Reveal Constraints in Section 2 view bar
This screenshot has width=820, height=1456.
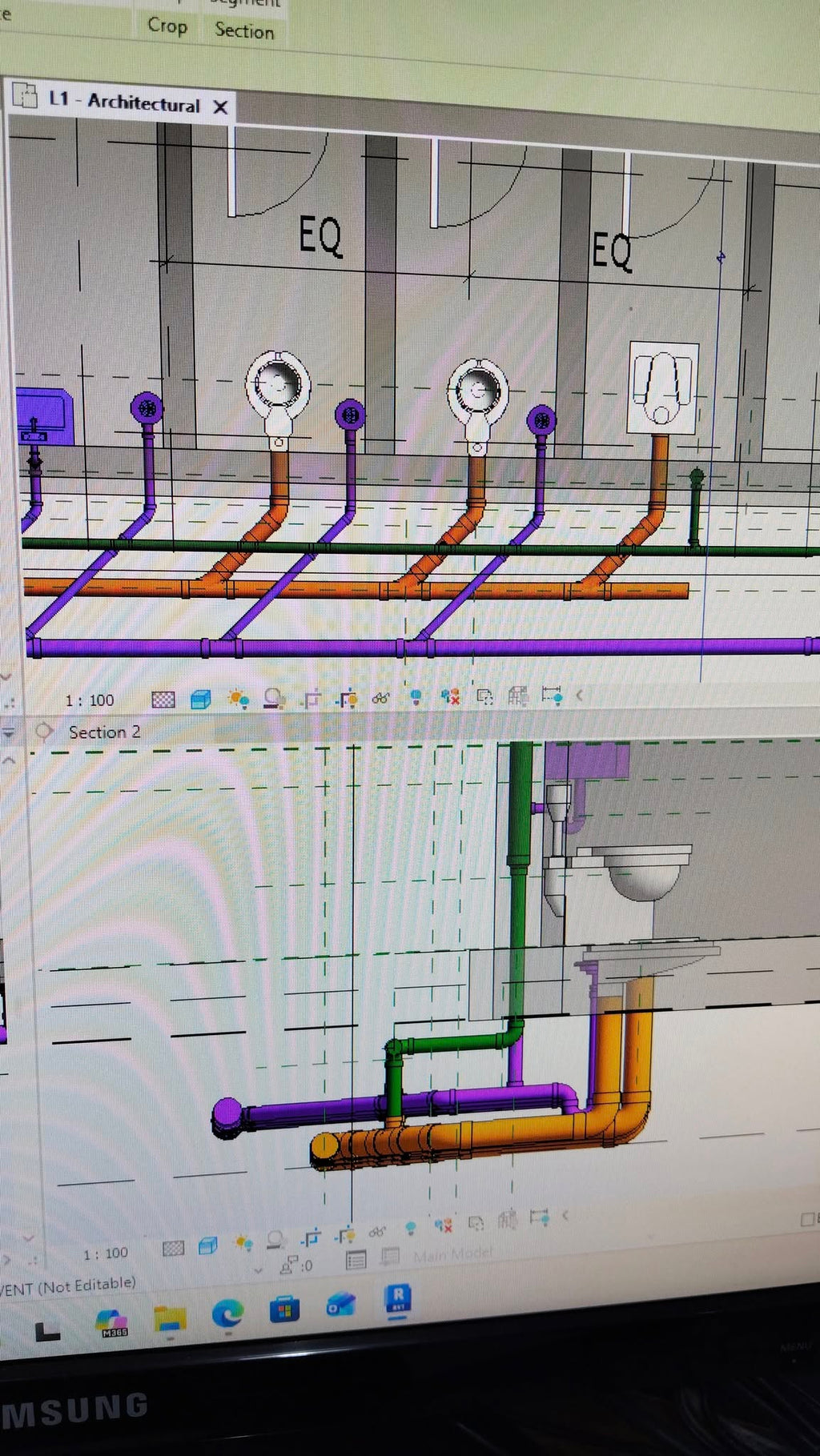(x=540, y=1217)
